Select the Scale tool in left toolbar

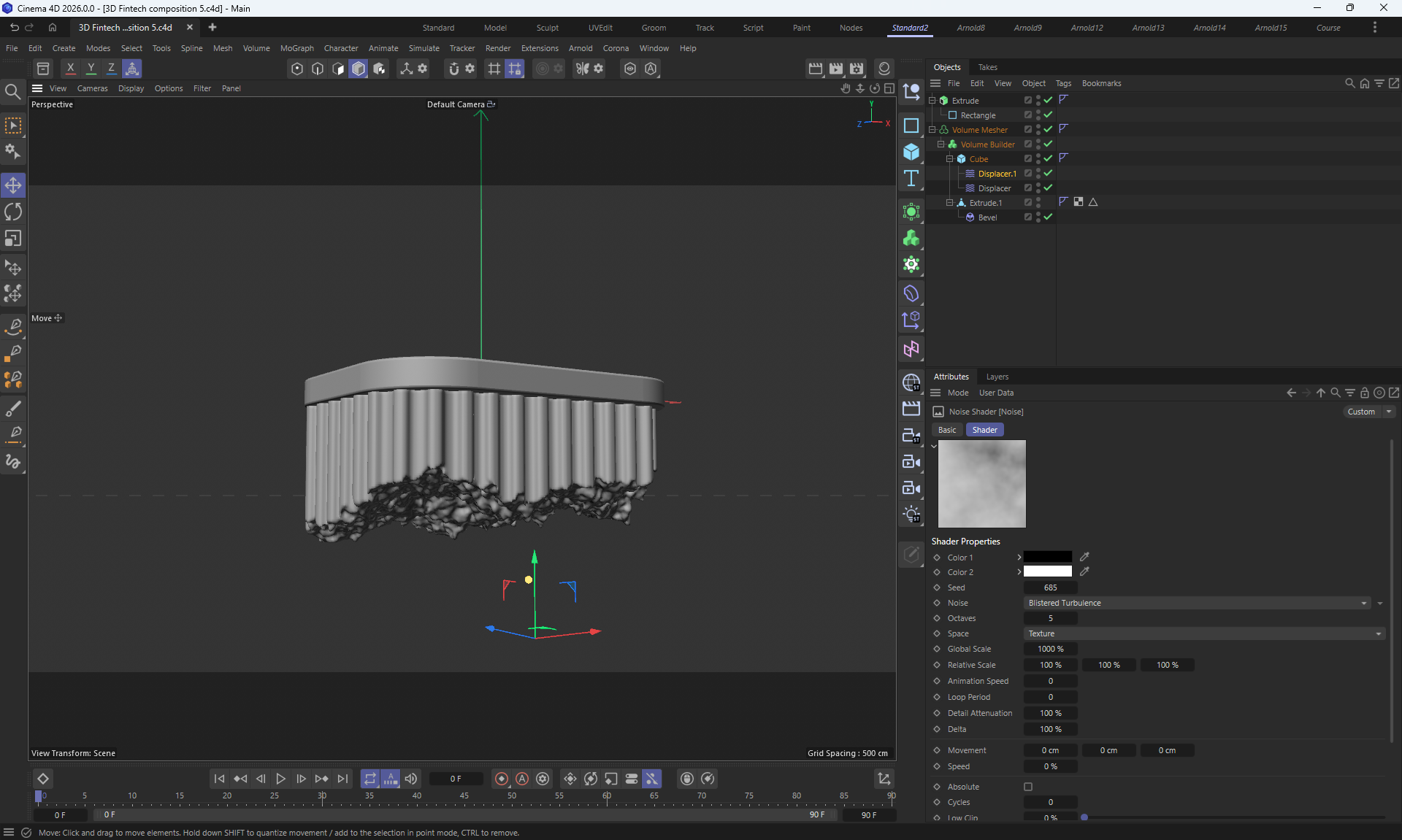point(13,239)
